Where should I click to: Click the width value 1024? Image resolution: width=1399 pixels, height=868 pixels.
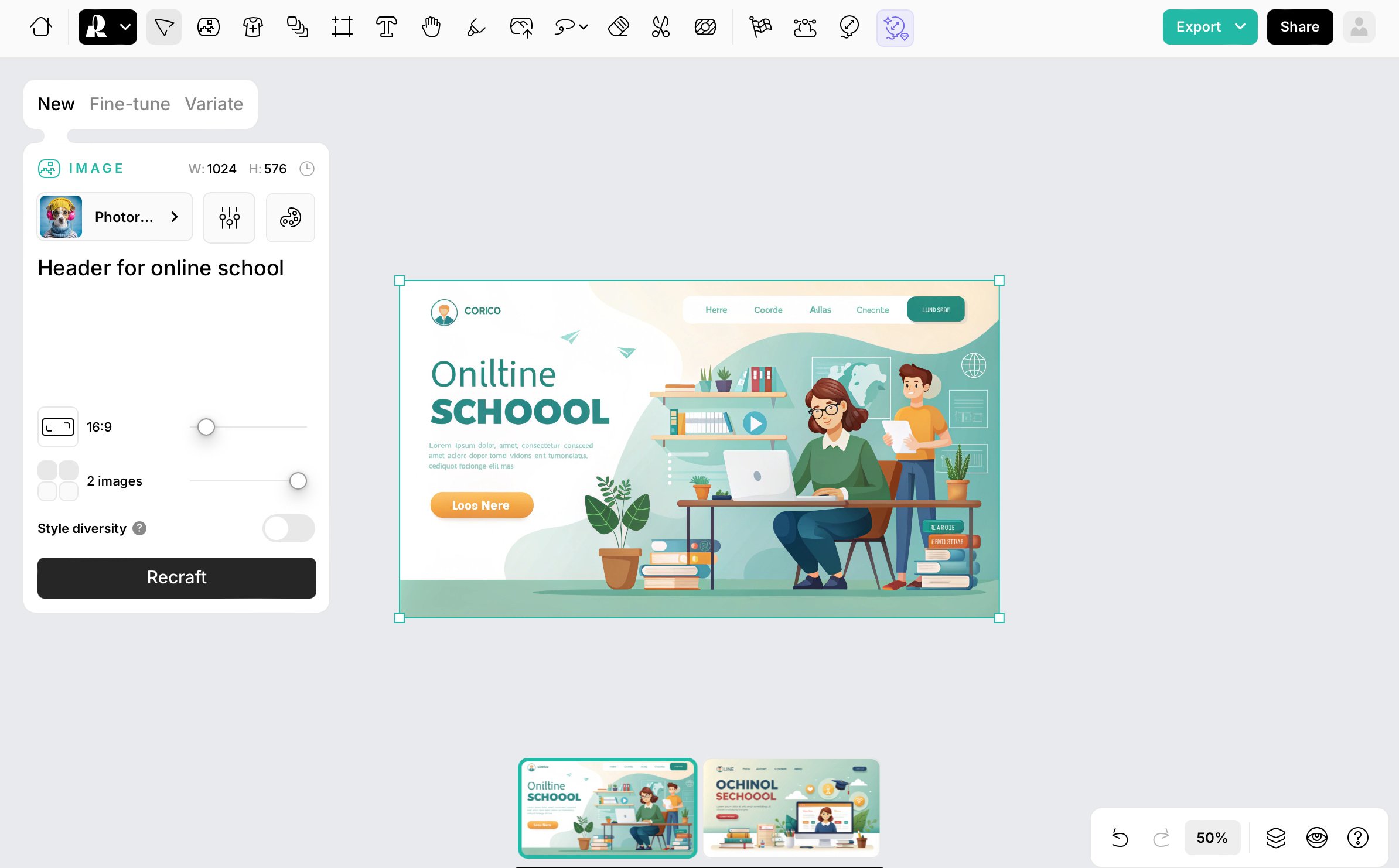click(x=221, y=169)
